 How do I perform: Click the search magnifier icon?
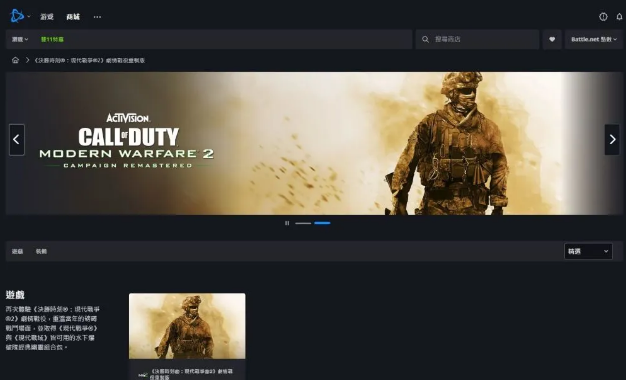tap(425, 39)
